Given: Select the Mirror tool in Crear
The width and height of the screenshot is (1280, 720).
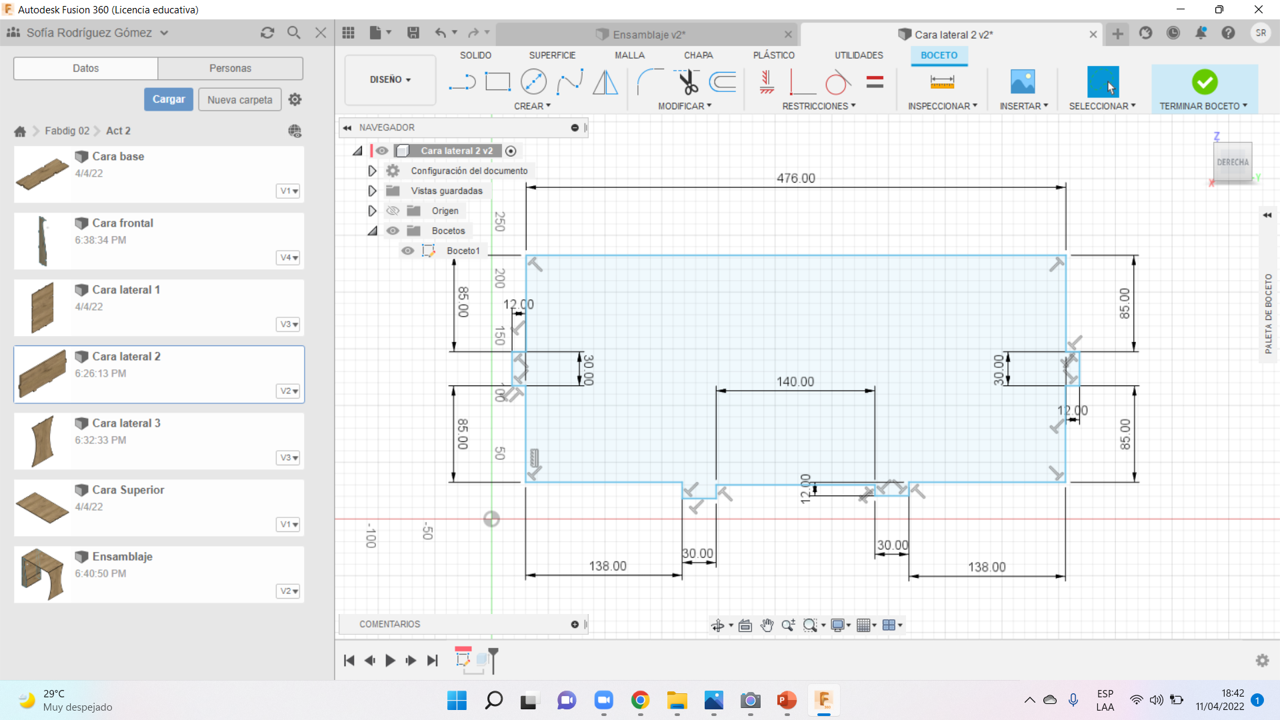Looking at the screenshot, I should coord(605,82).
